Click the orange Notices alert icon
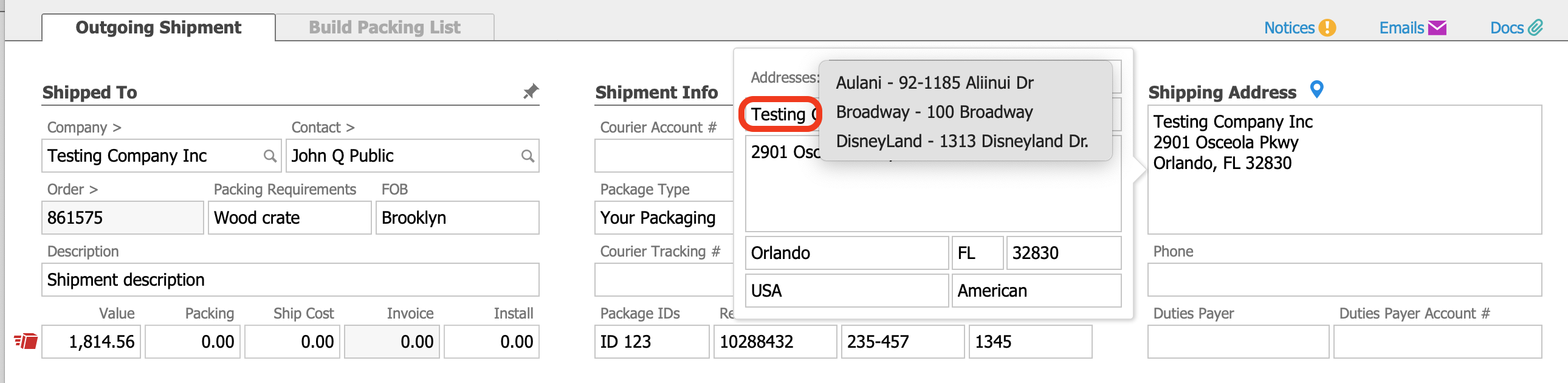This screenshot has width=1568, height=383. tap(1327, 28)
